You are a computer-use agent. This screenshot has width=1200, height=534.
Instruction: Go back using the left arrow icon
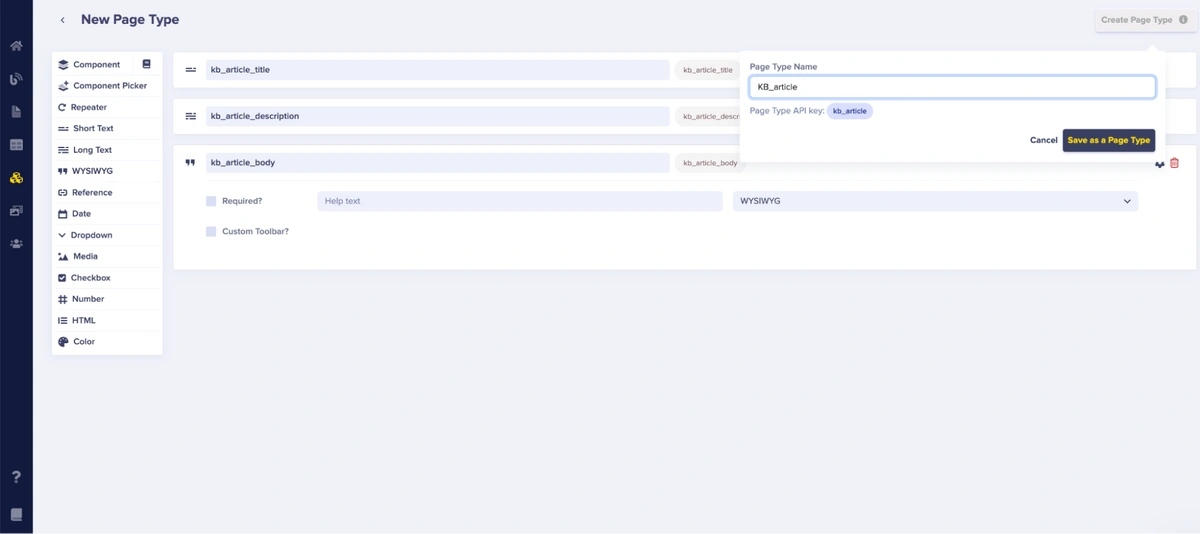[x=63, y=20]
